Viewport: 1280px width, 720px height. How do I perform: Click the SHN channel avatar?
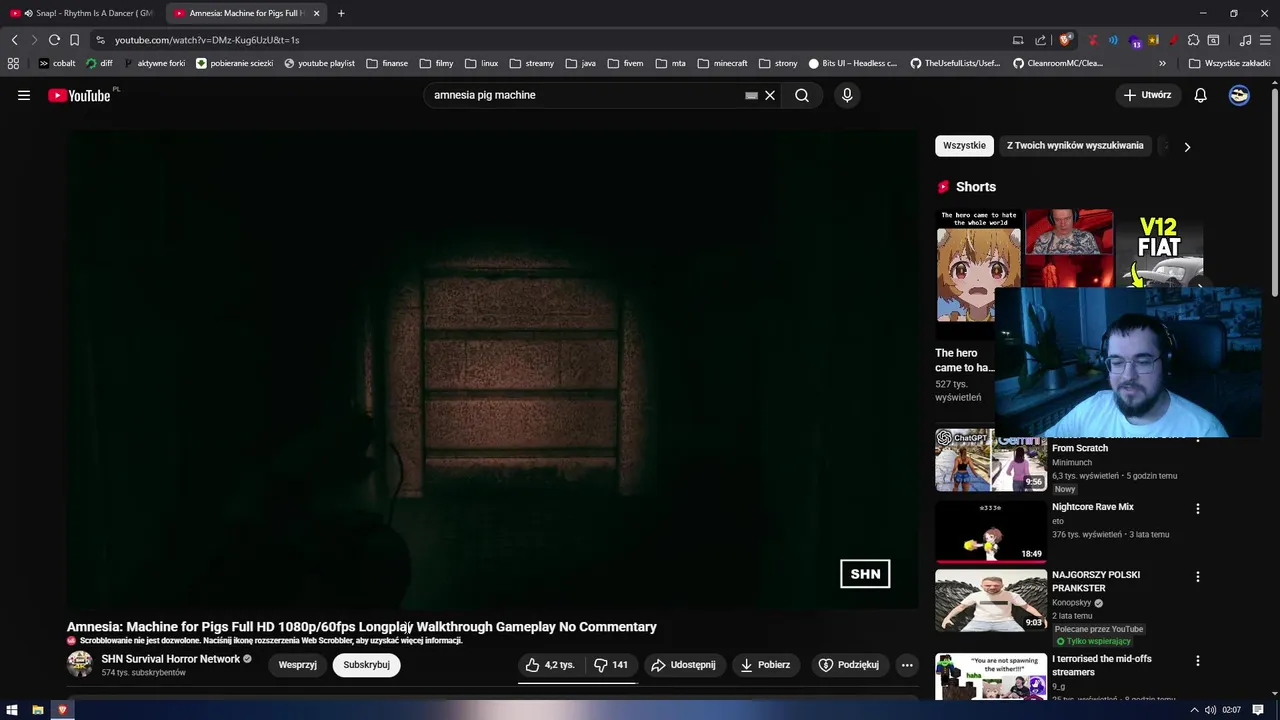80,664
